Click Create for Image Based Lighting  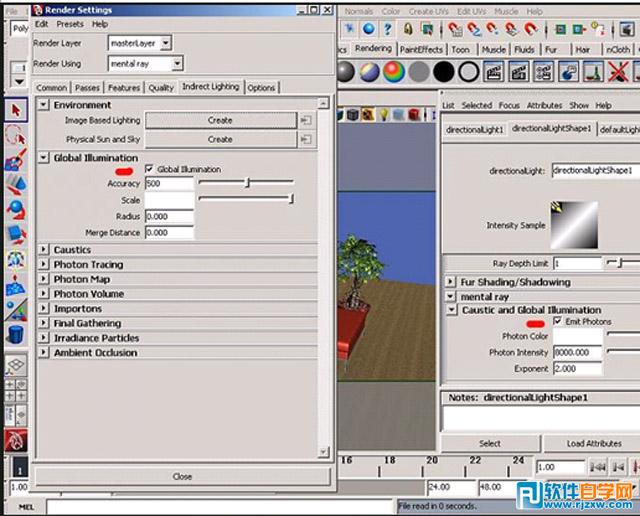(x=221, y=120)
